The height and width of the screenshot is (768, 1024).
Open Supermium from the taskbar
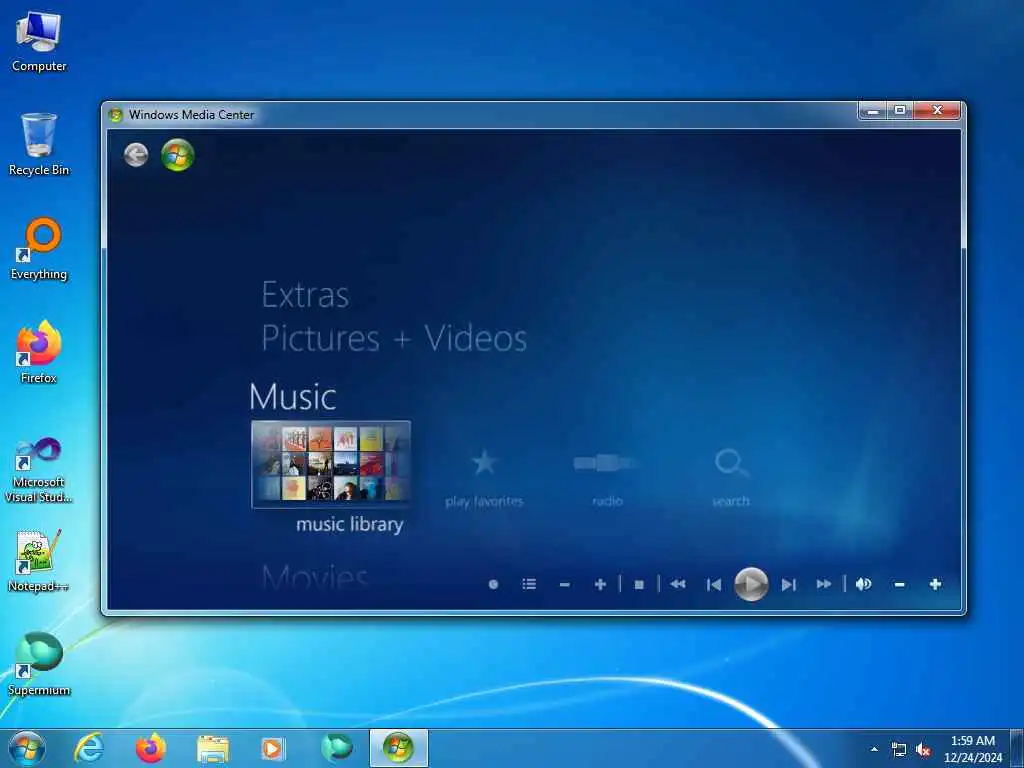336,748
